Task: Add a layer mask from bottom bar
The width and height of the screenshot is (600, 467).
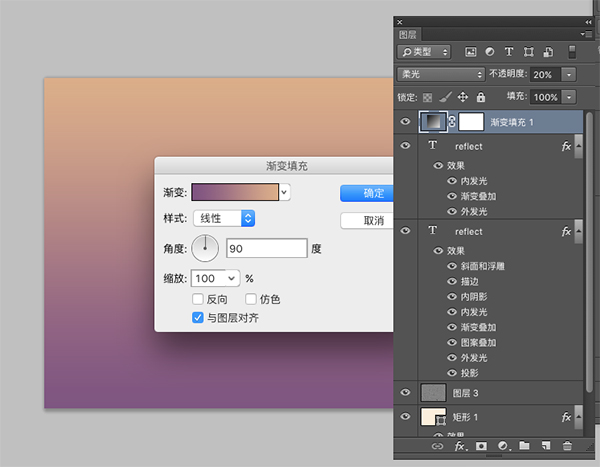Action: pos(481,445)
